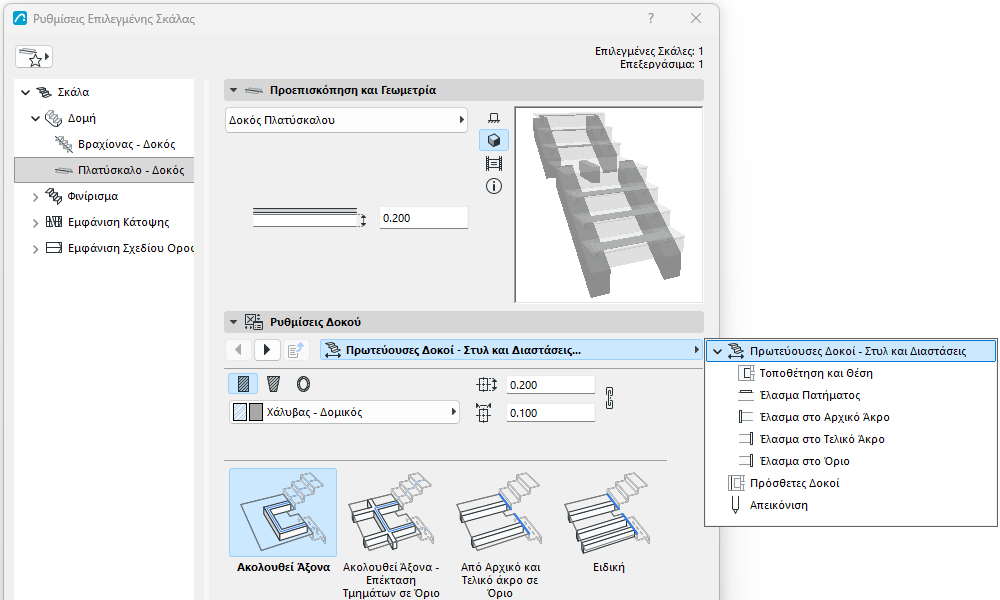Click the beam width field showing 0.100

point(550,413)
